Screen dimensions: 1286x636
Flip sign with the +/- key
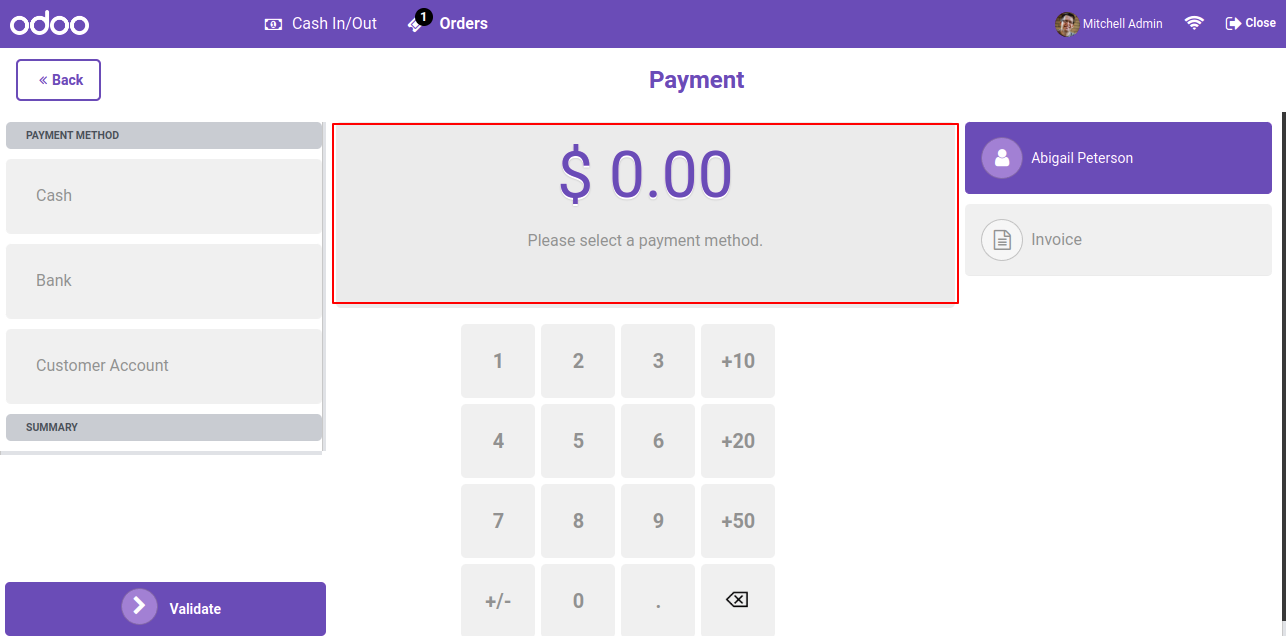[498, 600]
